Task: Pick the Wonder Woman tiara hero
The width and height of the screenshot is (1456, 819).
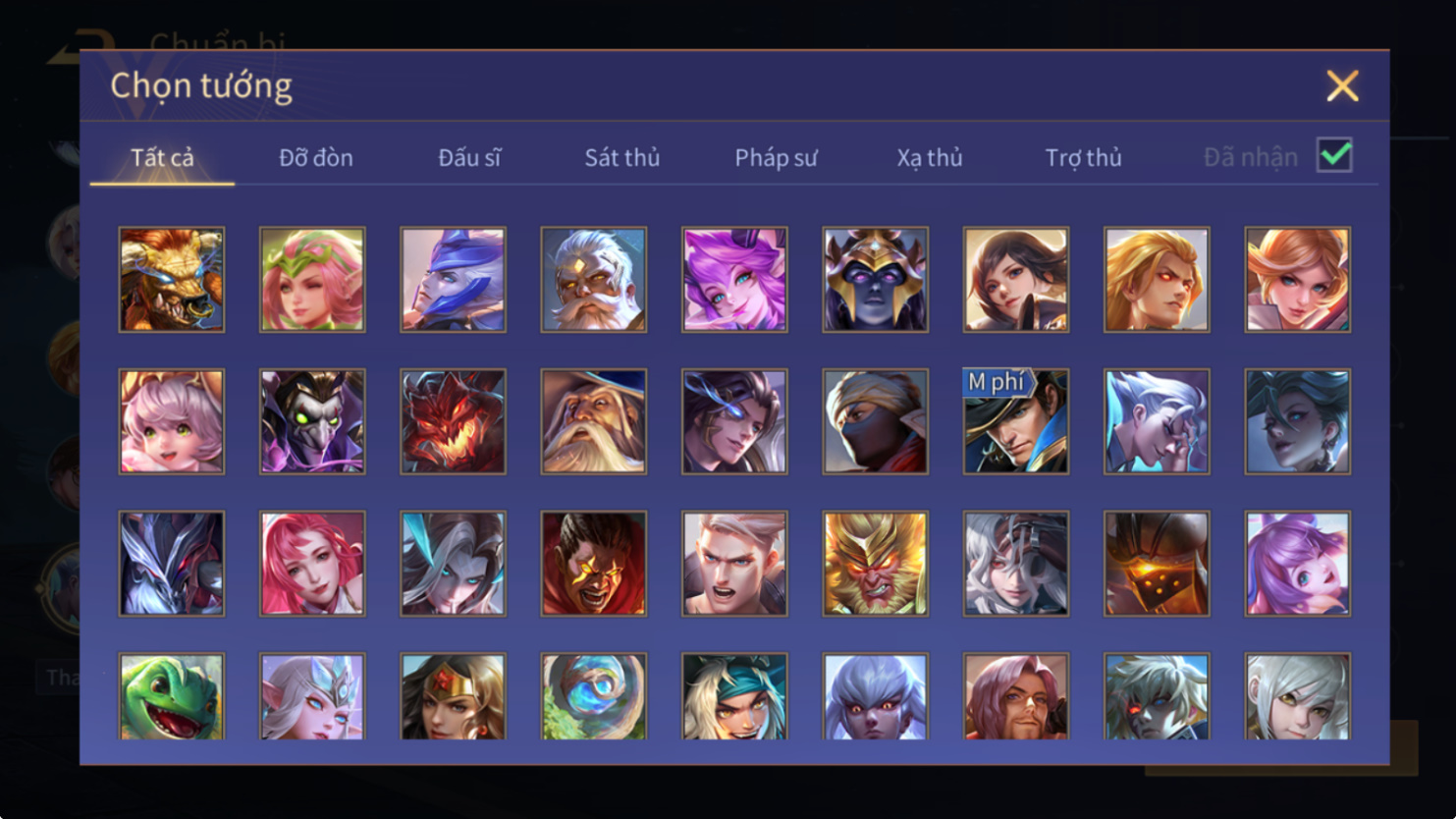Action: point(453,696)
